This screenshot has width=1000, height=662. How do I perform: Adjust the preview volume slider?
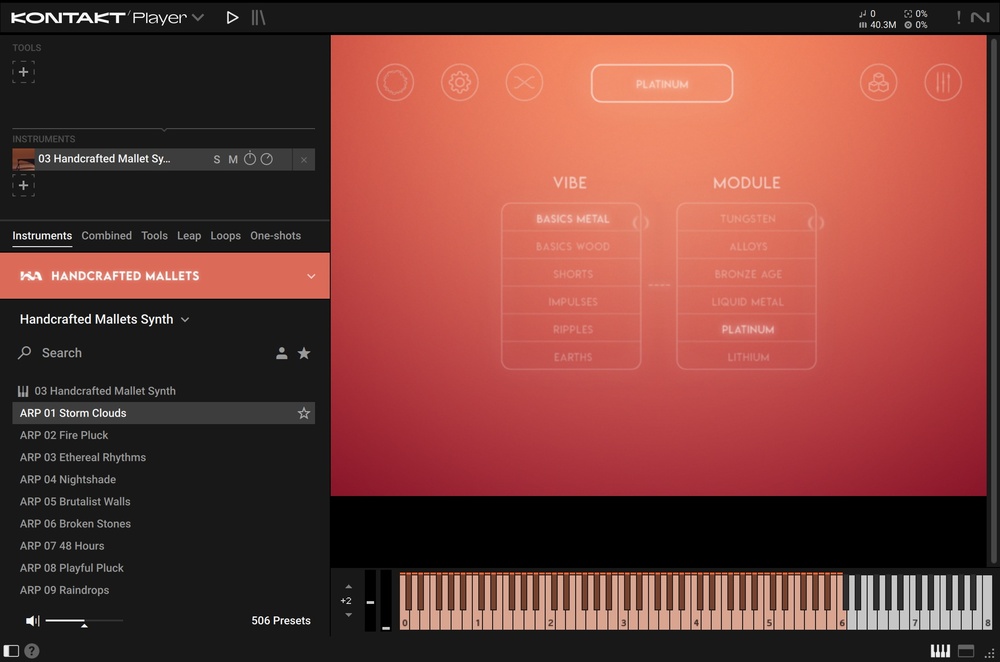(x=84, y=621)
